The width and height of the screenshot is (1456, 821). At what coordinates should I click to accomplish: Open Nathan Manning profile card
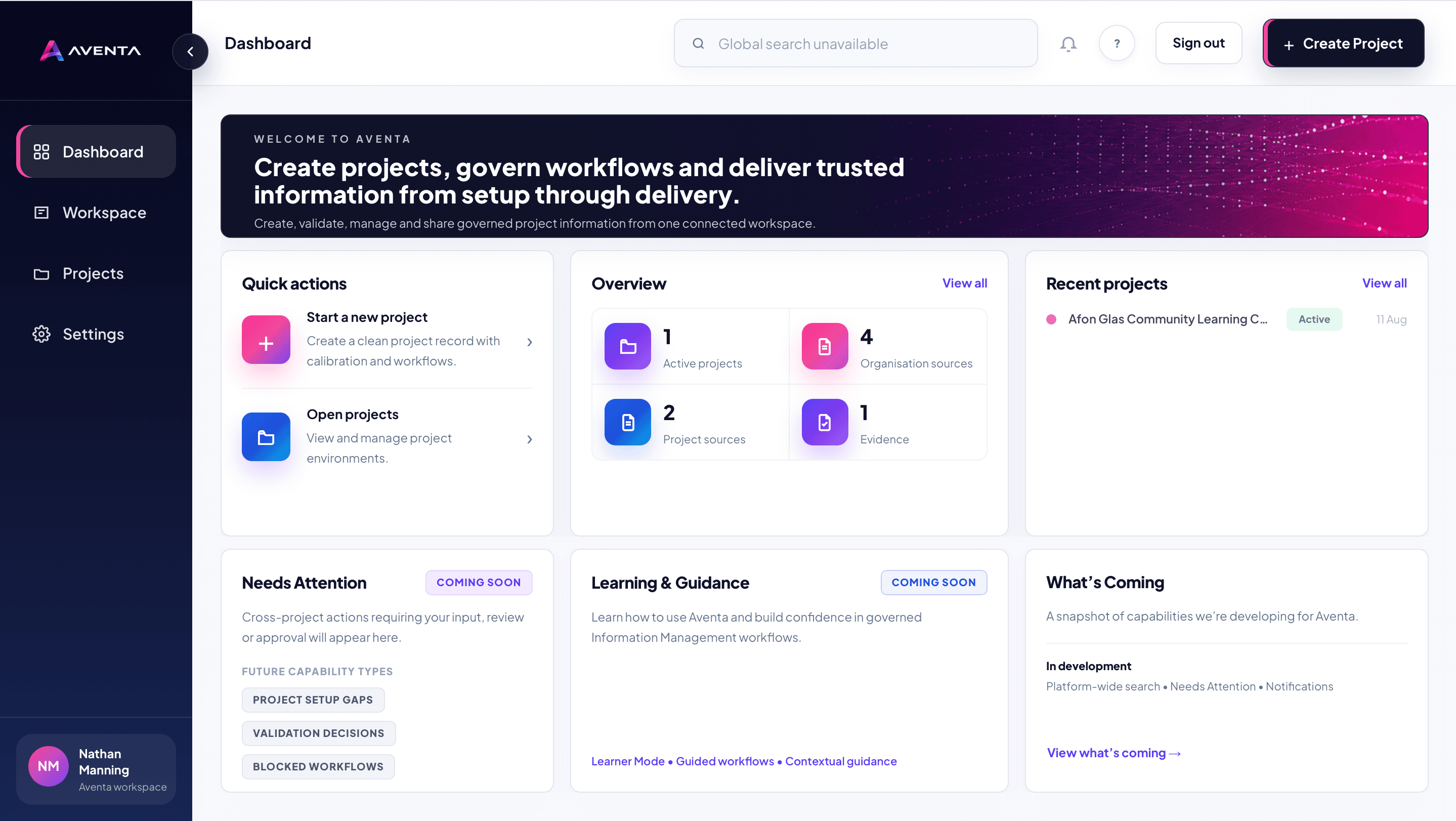click(96, 769)
